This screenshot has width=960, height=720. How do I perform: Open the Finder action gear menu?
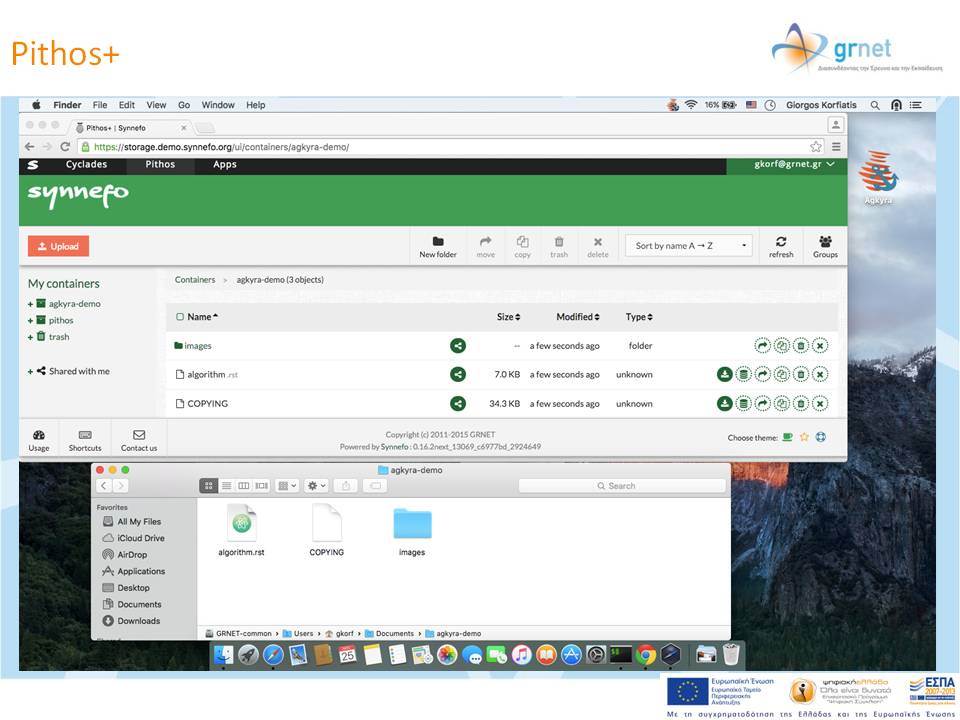pyautogui.click(x=317, y=486)
